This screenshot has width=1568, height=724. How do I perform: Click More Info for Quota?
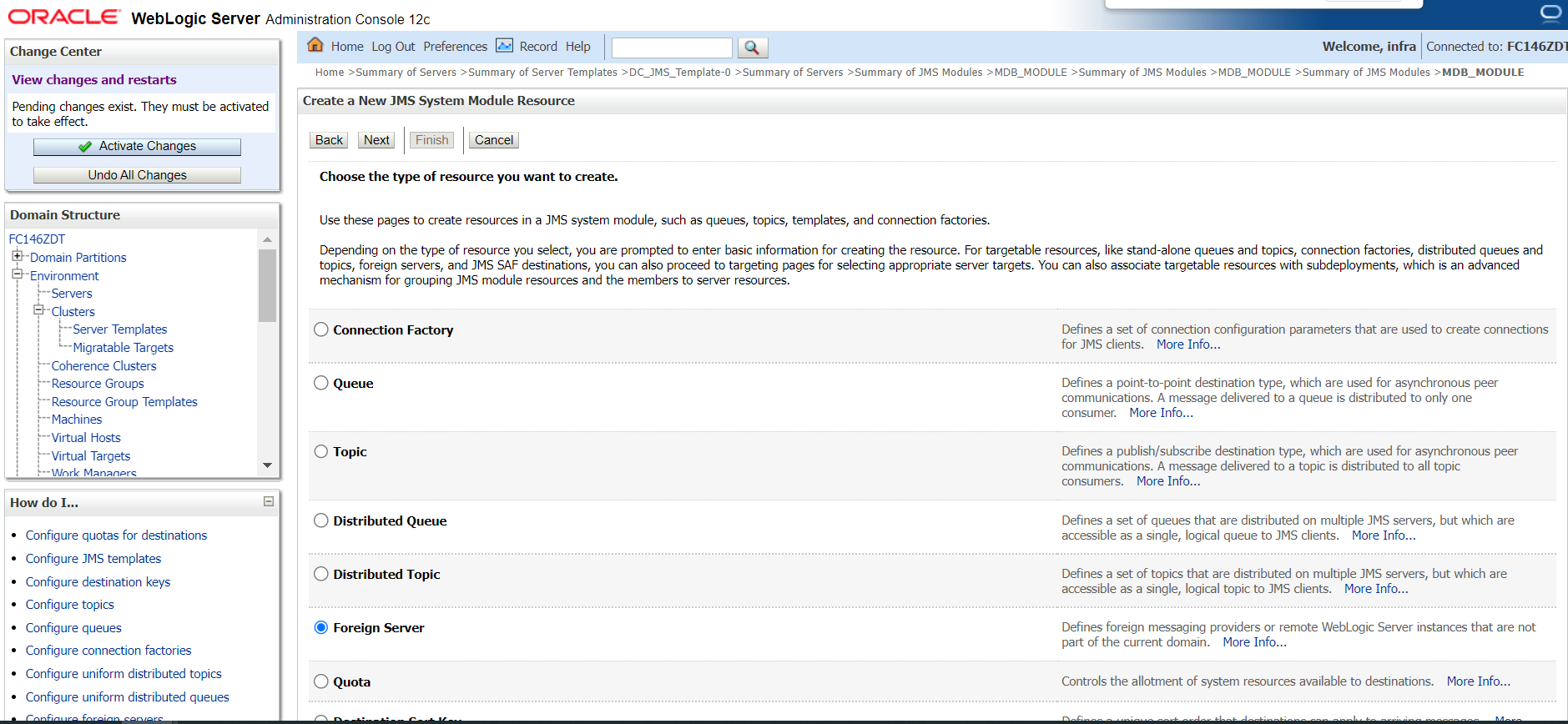point(1478,681)
